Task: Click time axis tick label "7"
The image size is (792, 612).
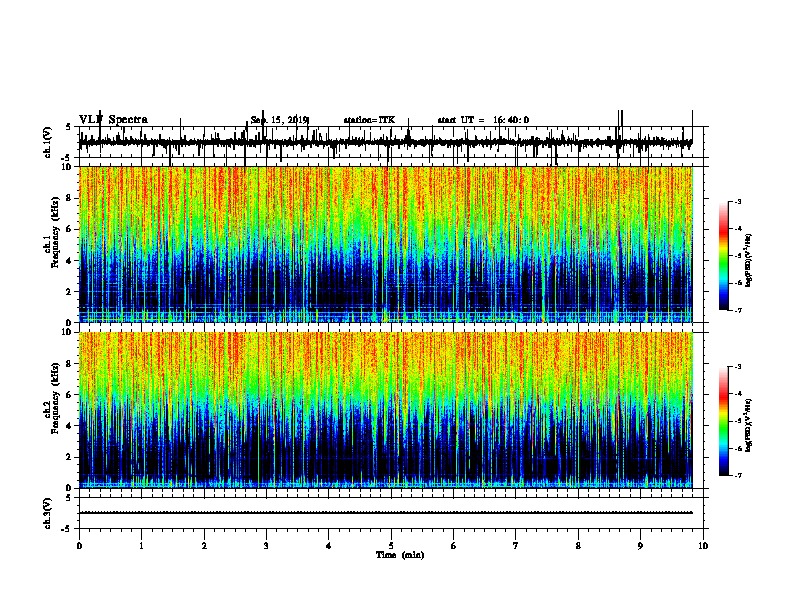Action: [x=516, y=546]
